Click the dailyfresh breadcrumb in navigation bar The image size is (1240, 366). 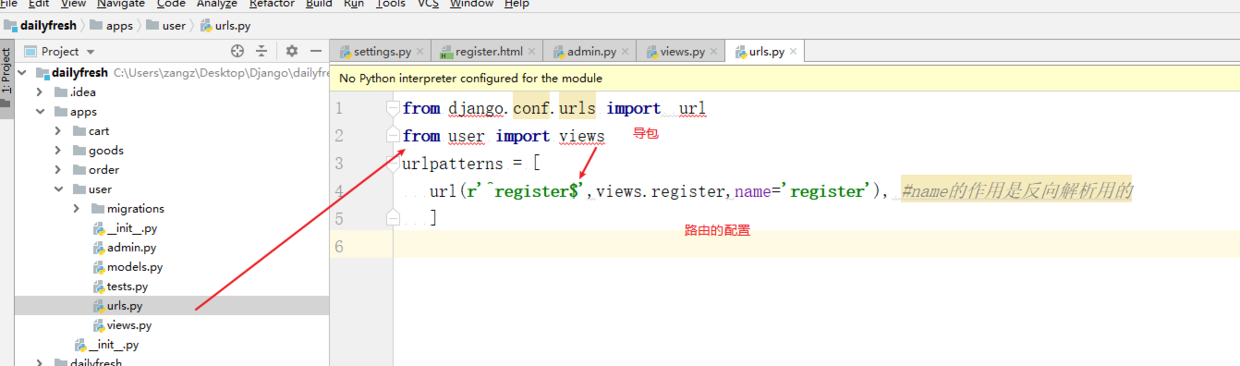40,25
